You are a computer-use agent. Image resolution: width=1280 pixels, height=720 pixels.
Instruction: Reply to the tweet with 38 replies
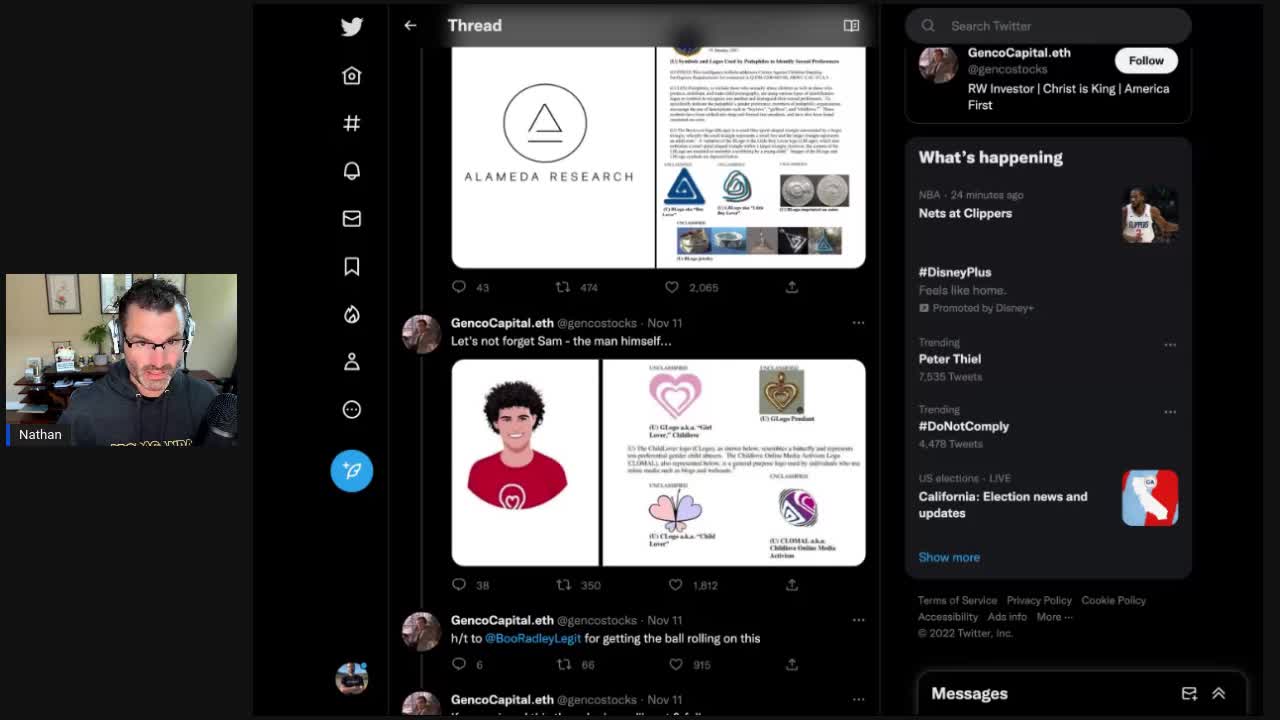459,584
